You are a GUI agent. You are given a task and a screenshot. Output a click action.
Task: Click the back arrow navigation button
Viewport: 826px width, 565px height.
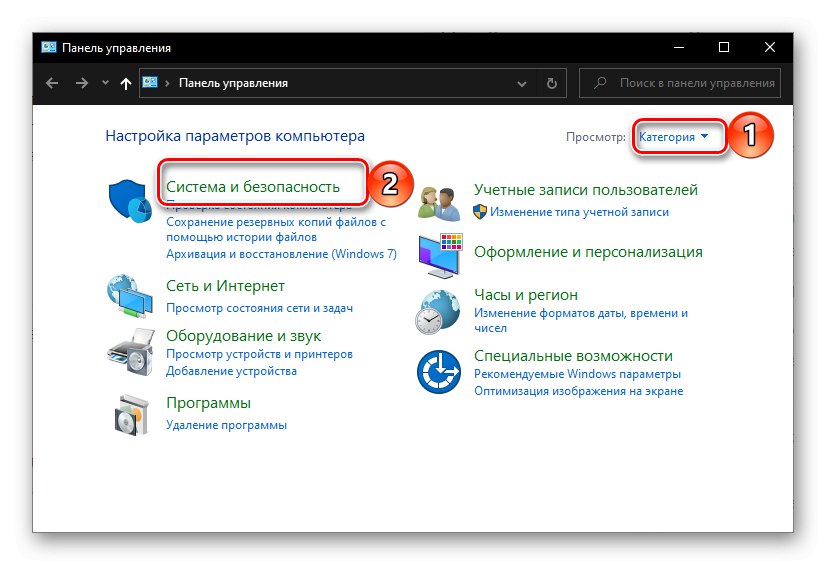pyautogui.click(x=52, y=83)
